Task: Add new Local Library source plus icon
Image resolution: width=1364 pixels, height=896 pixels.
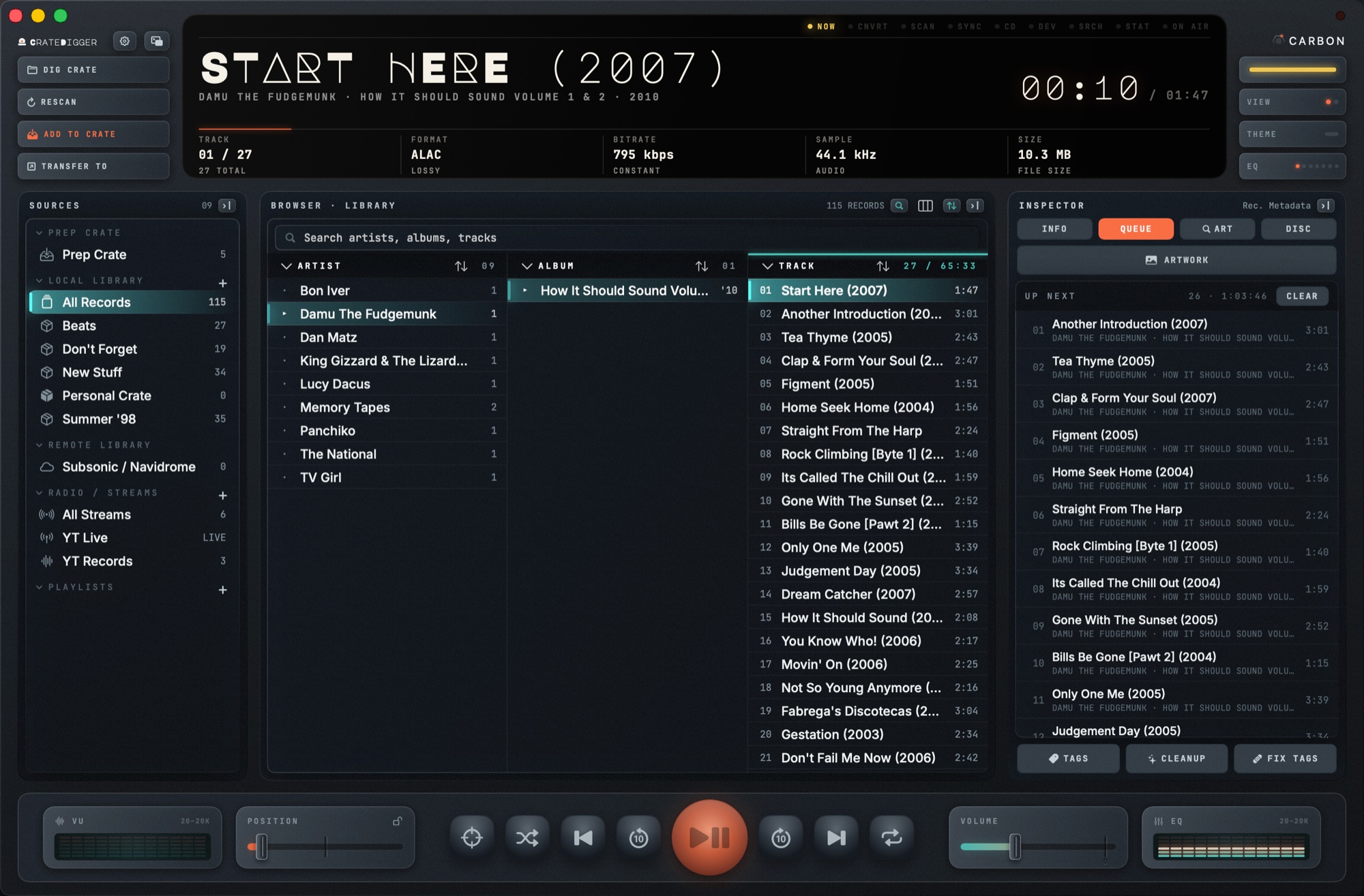Action: 222,284
